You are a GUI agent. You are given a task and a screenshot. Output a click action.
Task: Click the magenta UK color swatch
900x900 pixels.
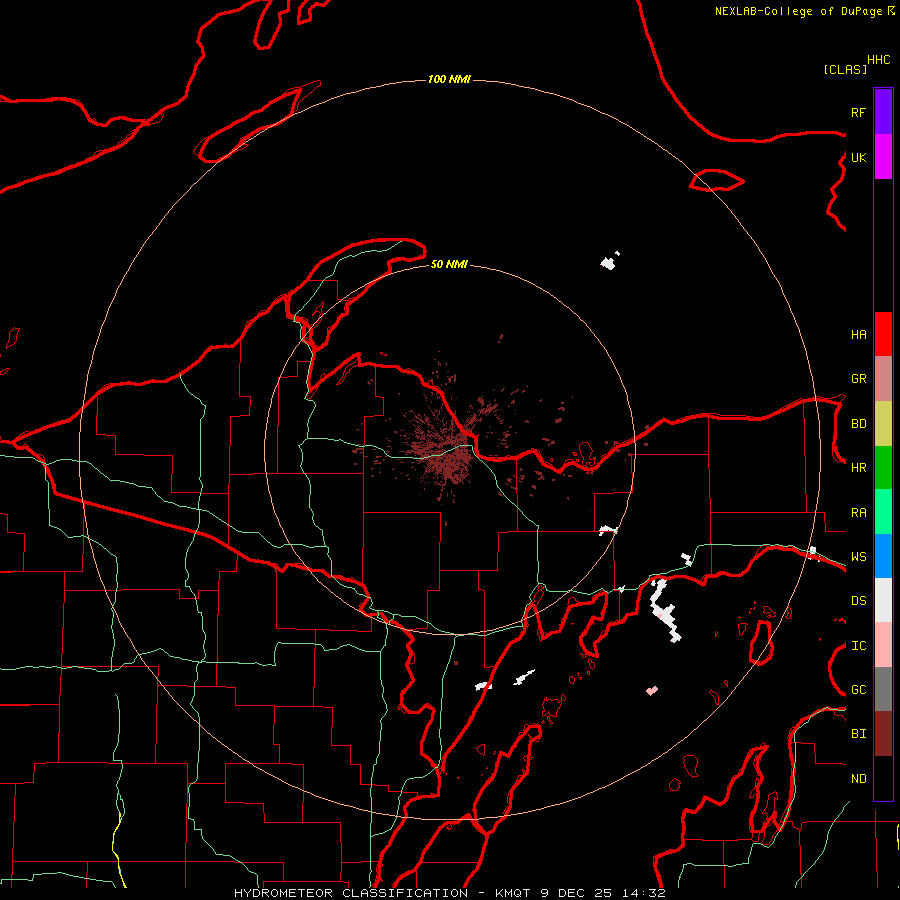click(x=883, y=157)
